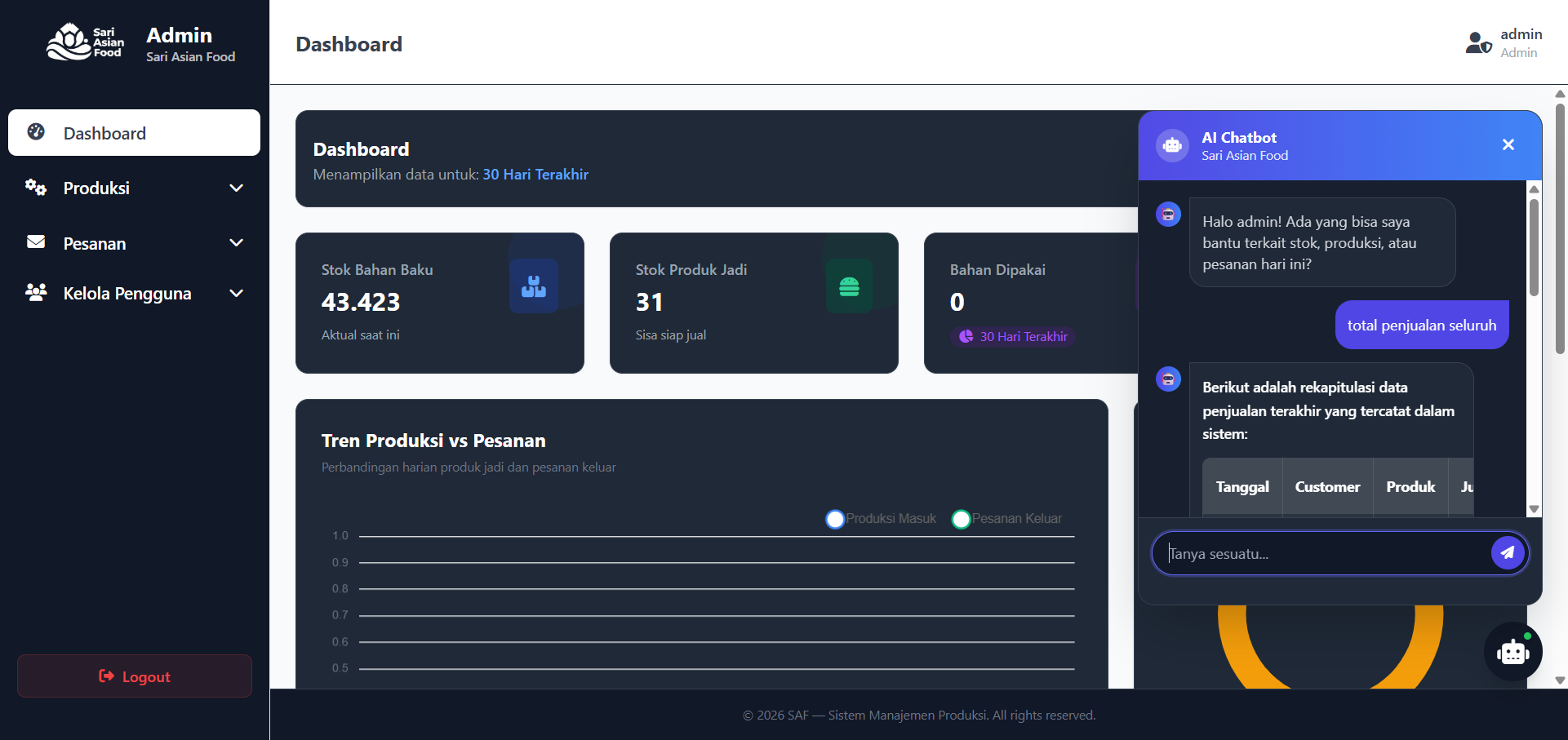
Task: Expand the Pesanan menu chevron
Action: (237, 242)
